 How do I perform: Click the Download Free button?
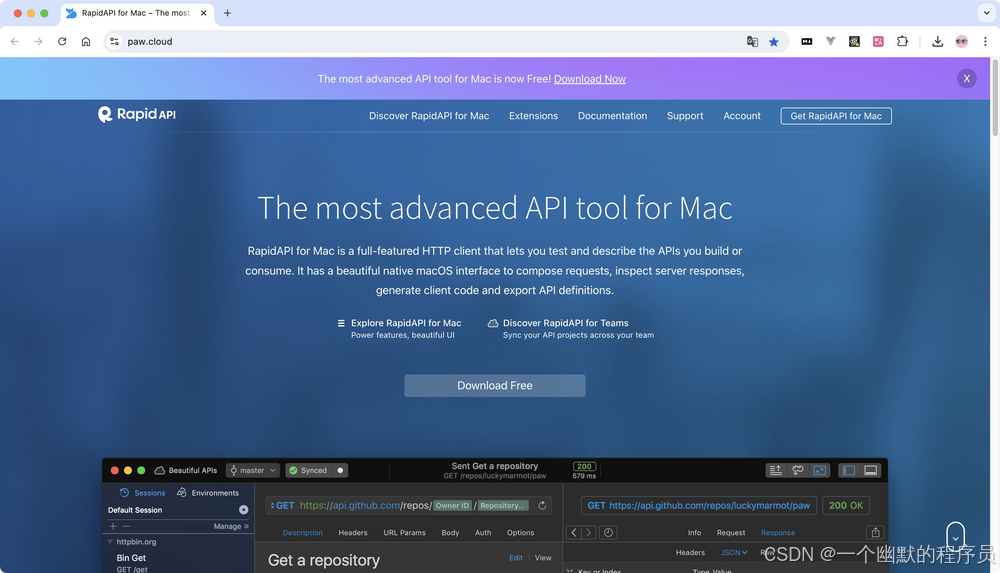pos(495,385)
